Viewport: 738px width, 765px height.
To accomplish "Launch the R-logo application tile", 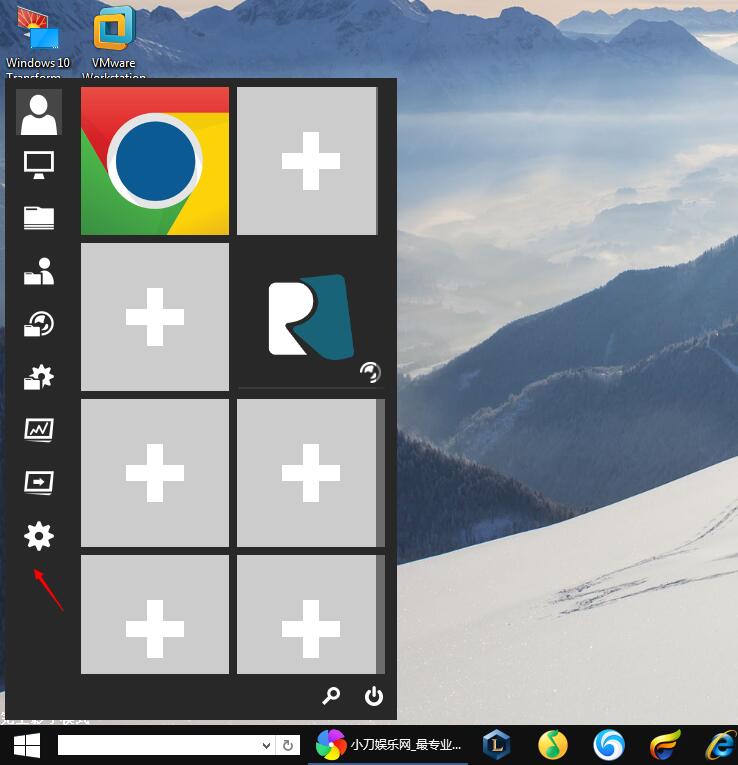I will tap(311, 317).
